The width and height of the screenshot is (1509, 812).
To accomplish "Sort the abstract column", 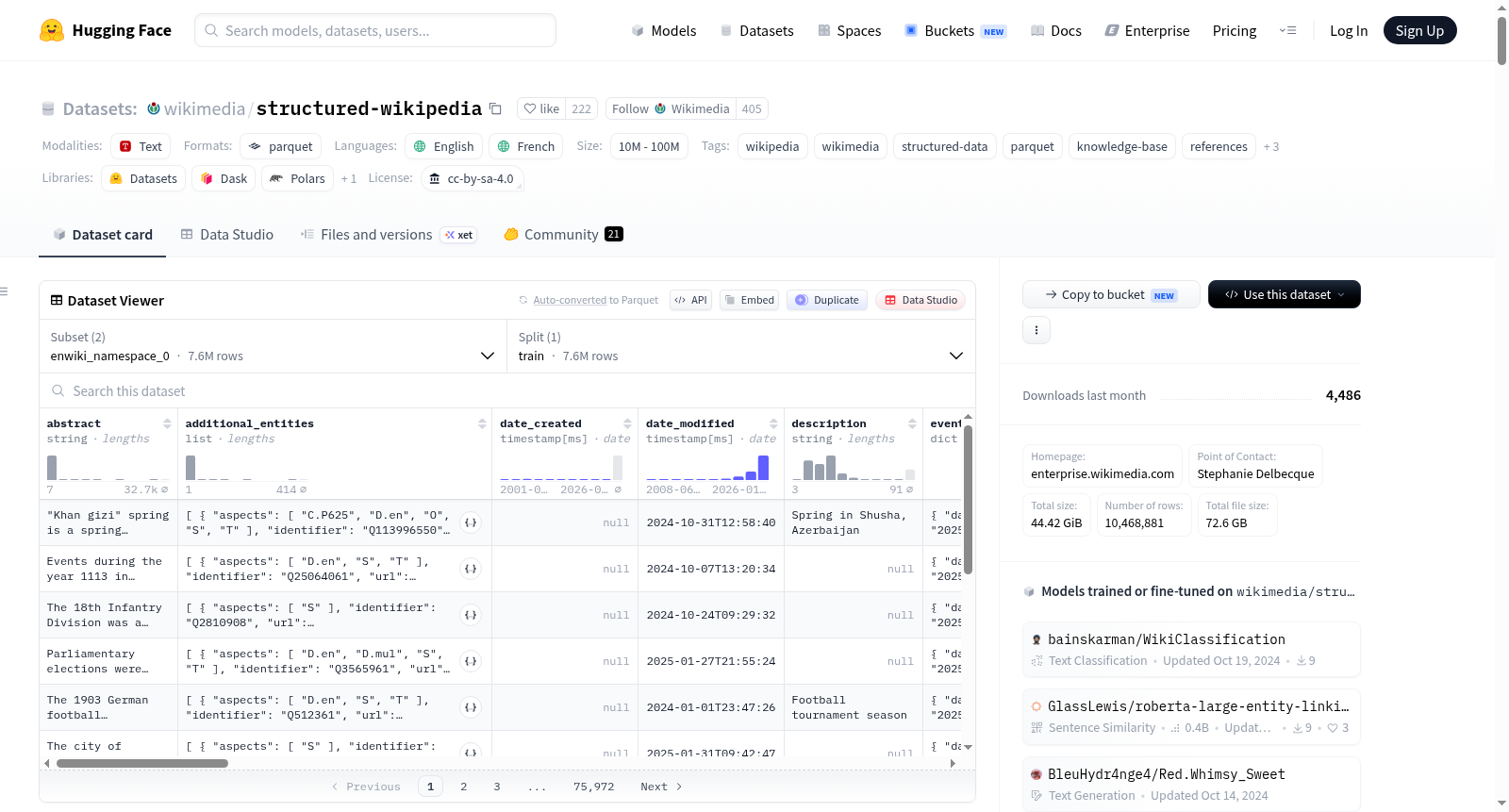I will [167, 423].
